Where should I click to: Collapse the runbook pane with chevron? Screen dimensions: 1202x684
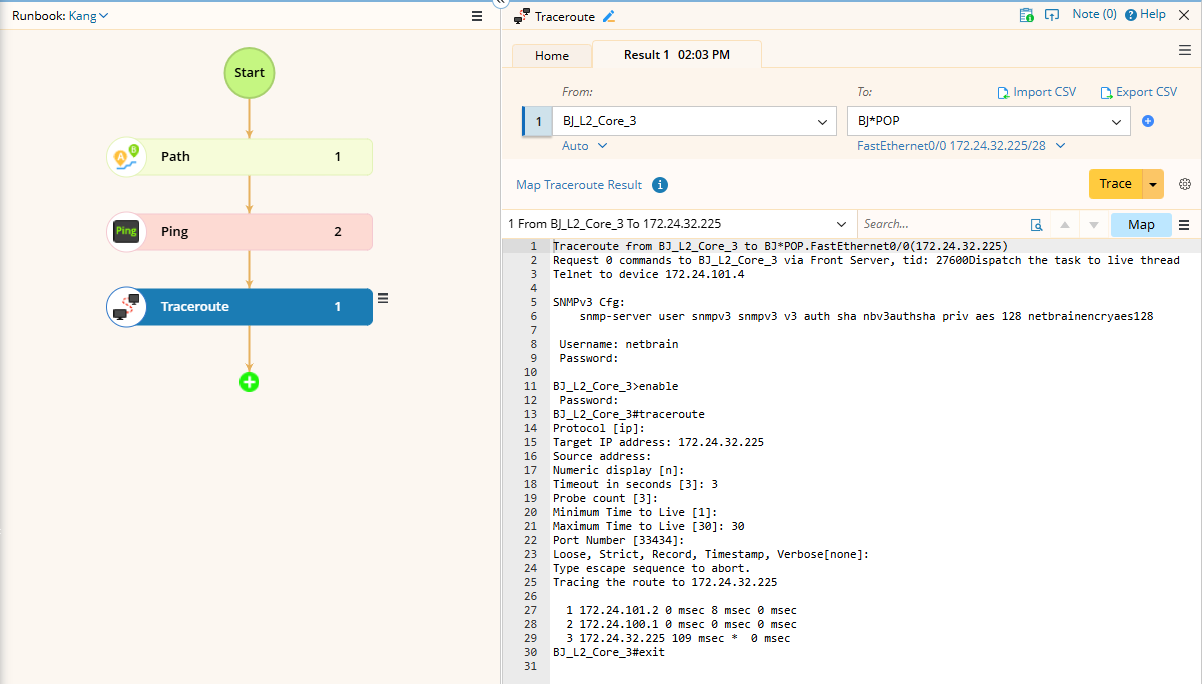click(x=501, y=4)
